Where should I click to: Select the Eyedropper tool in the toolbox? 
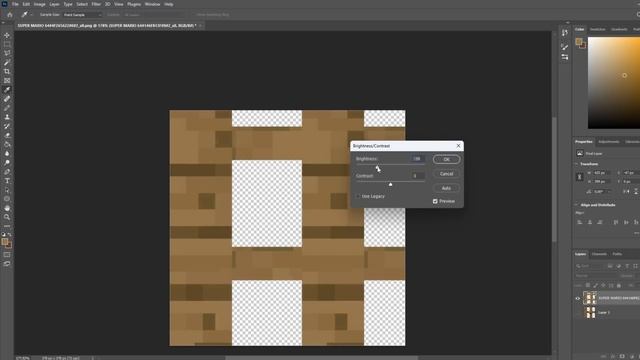(x=7, y=90)
